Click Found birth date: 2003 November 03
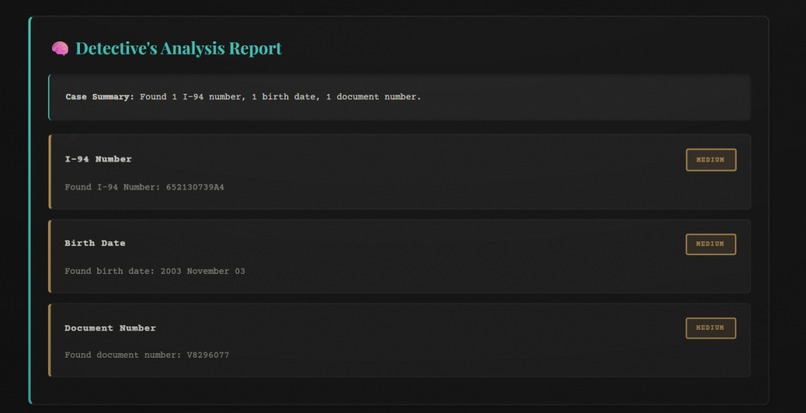This screenshot has width=806, height=413. pyautogui.click(x=155, y=271)
